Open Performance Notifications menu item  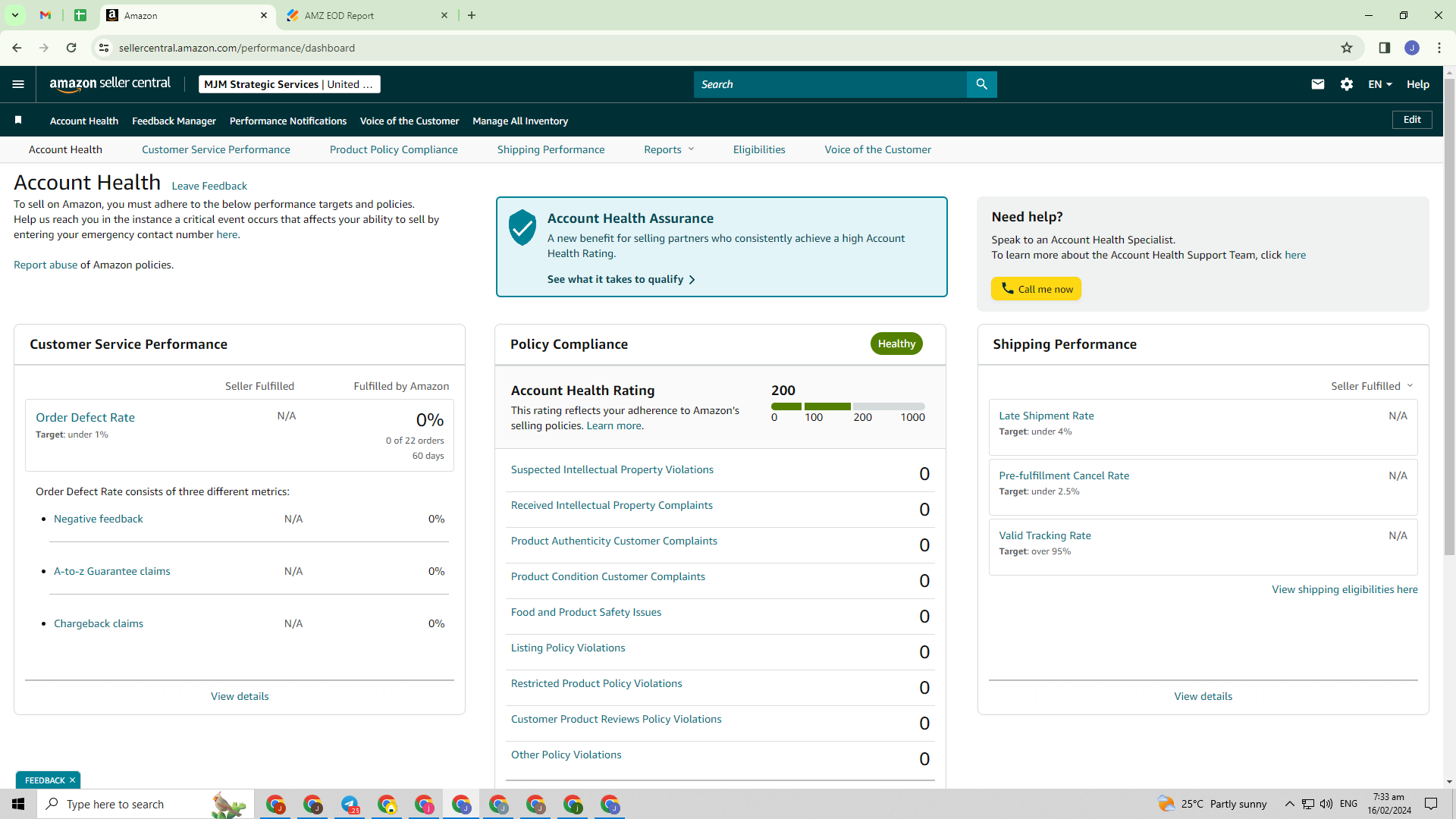(288, 121)
